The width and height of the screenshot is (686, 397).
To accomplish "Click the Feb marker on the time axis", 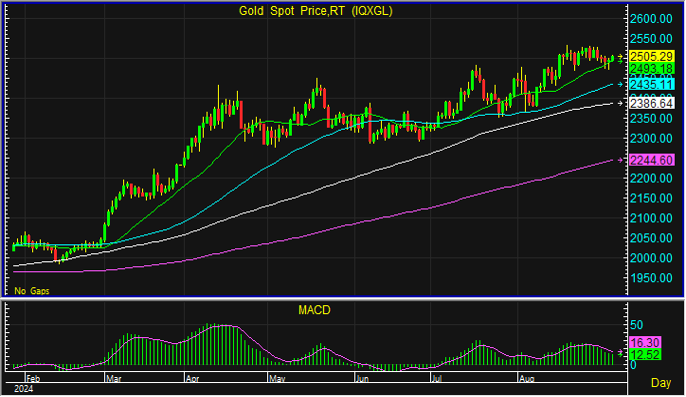I will point(33,378).
